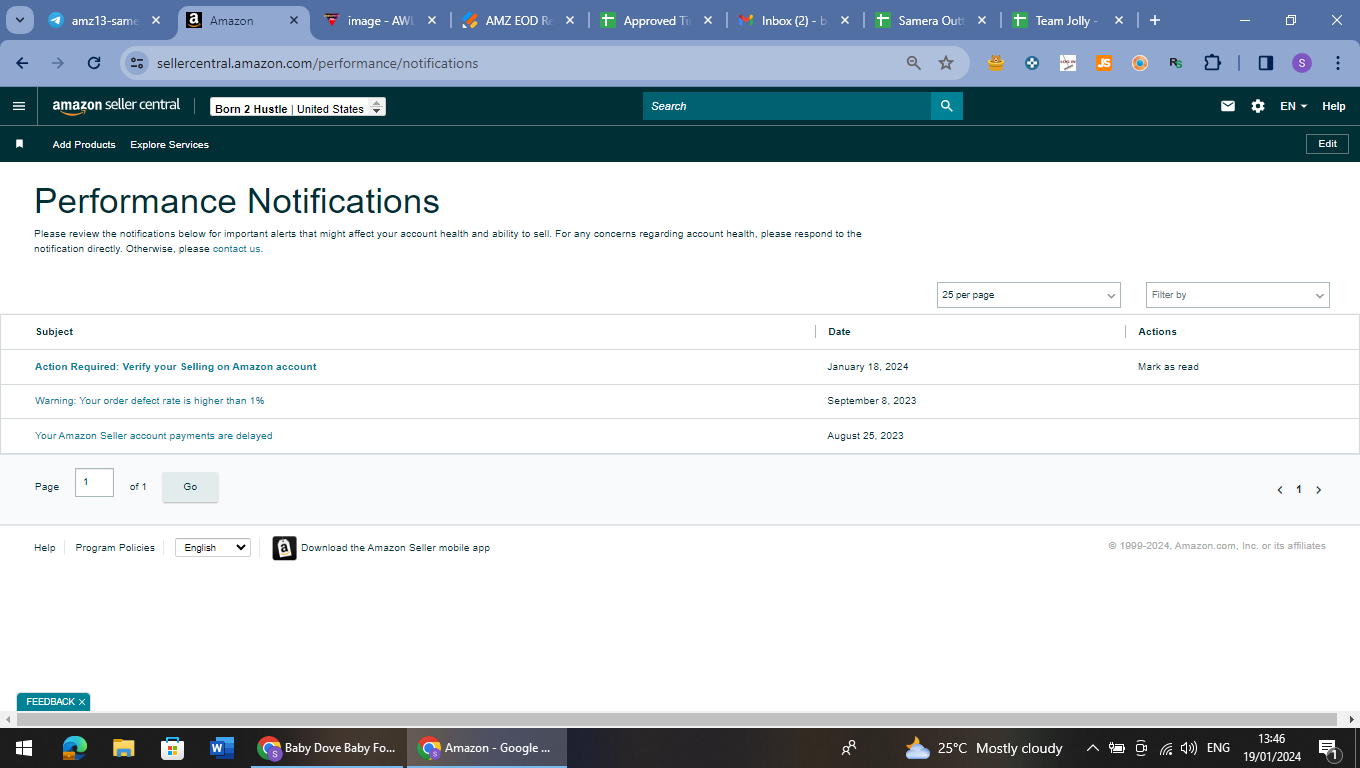
Task: Click the page number input box
Action: 94,483
